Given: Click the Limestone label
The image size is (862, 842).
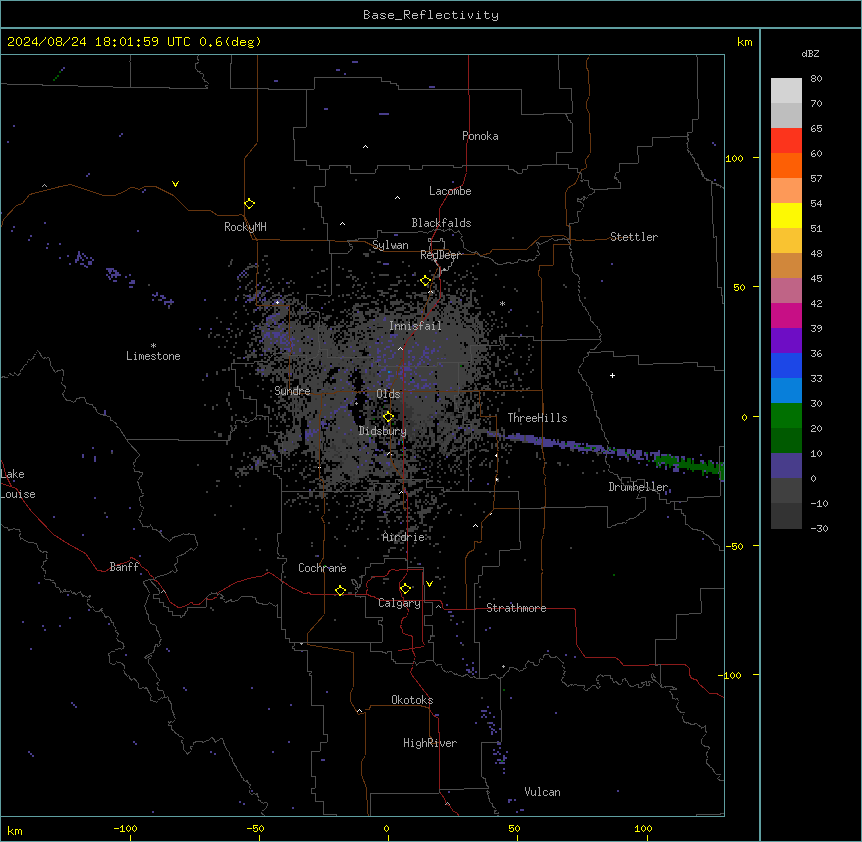Looking at the screenshot, I should point(153,356).
